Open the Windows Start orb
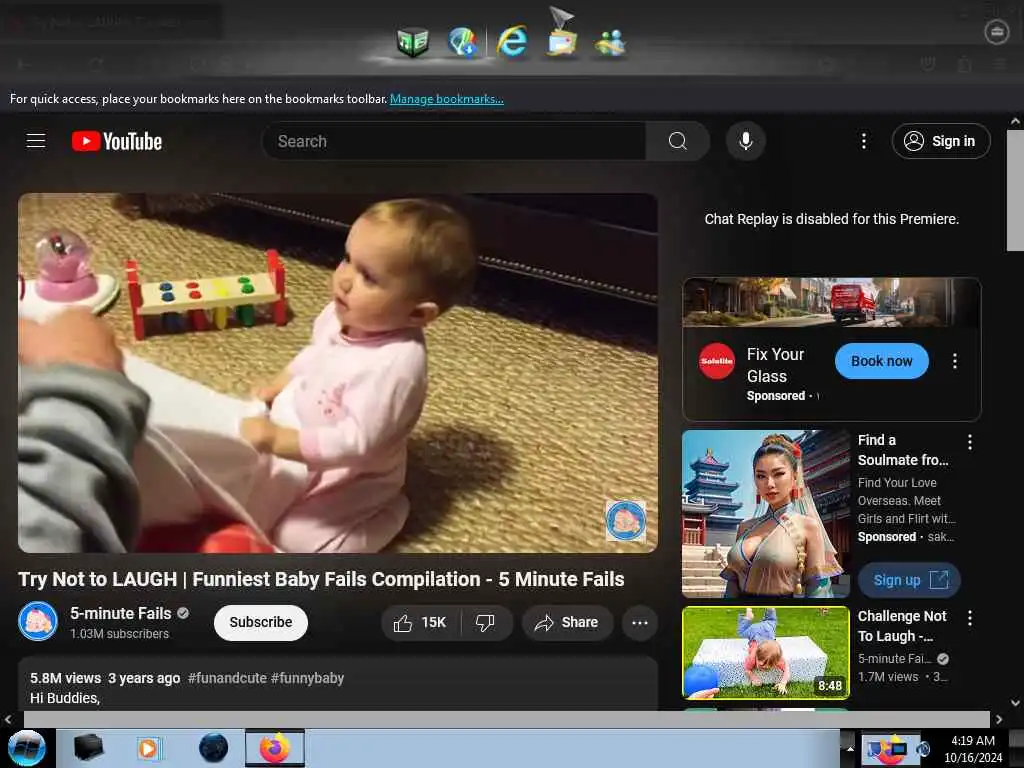 [x=27, y=748]
